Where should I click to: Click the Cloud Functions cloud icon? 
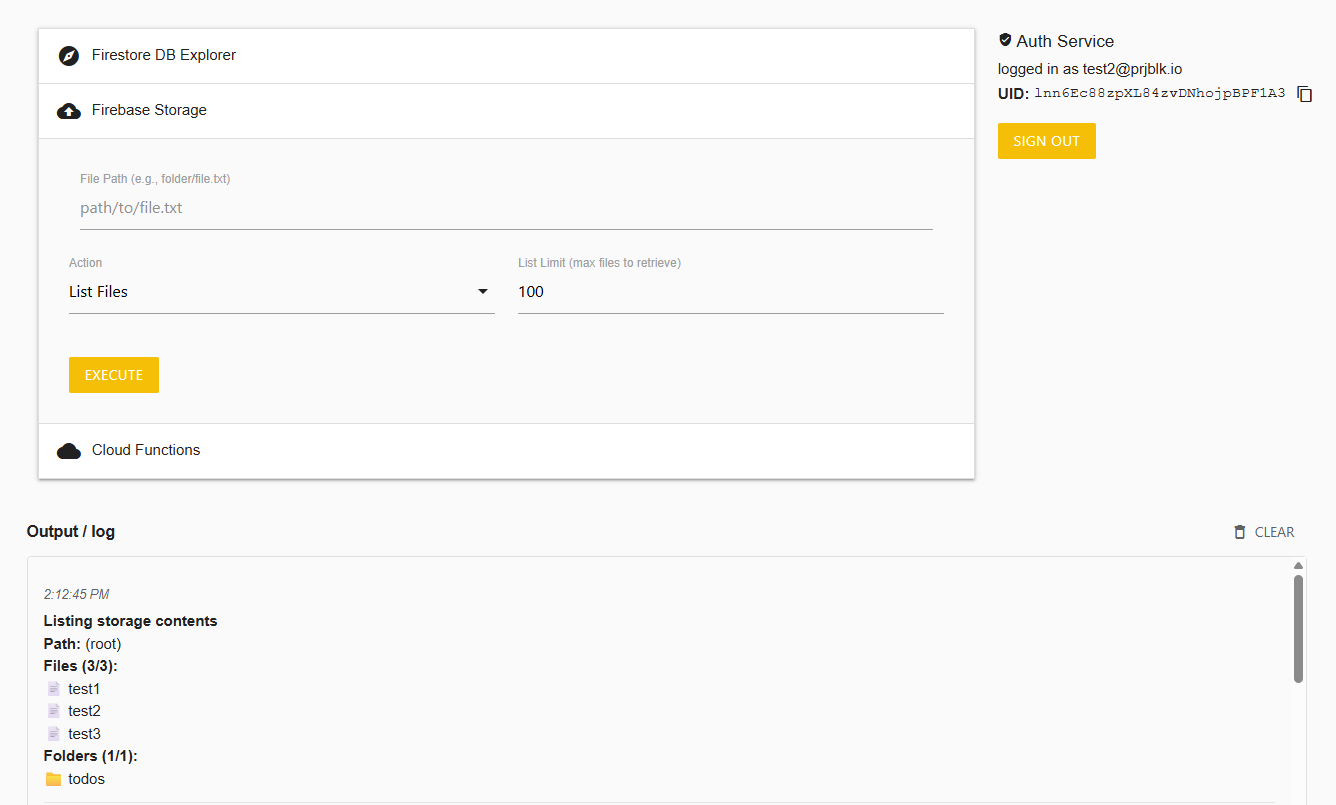click(x=69, y=451)
